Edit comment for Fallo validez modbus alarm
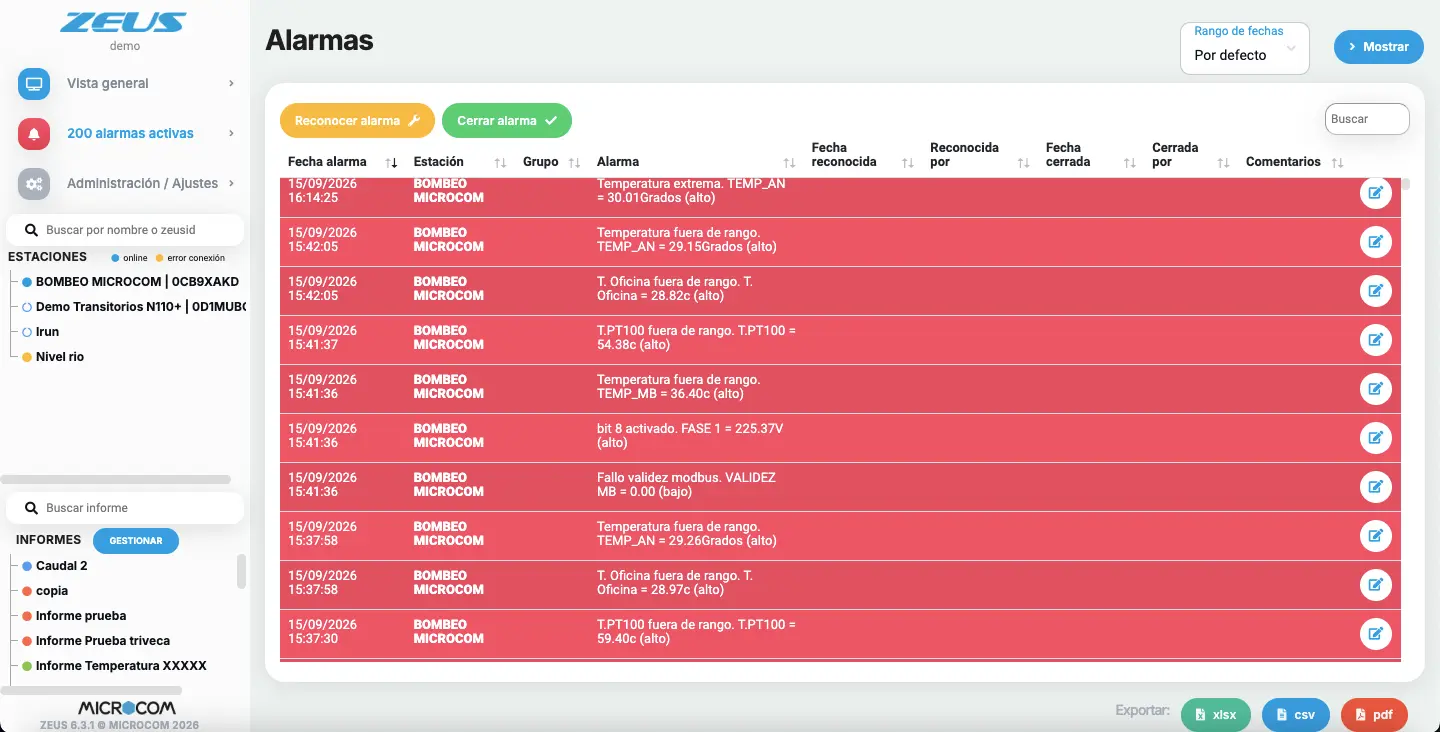The height and width of the screenshot is (732, 1440). (x=1376, y=486)
